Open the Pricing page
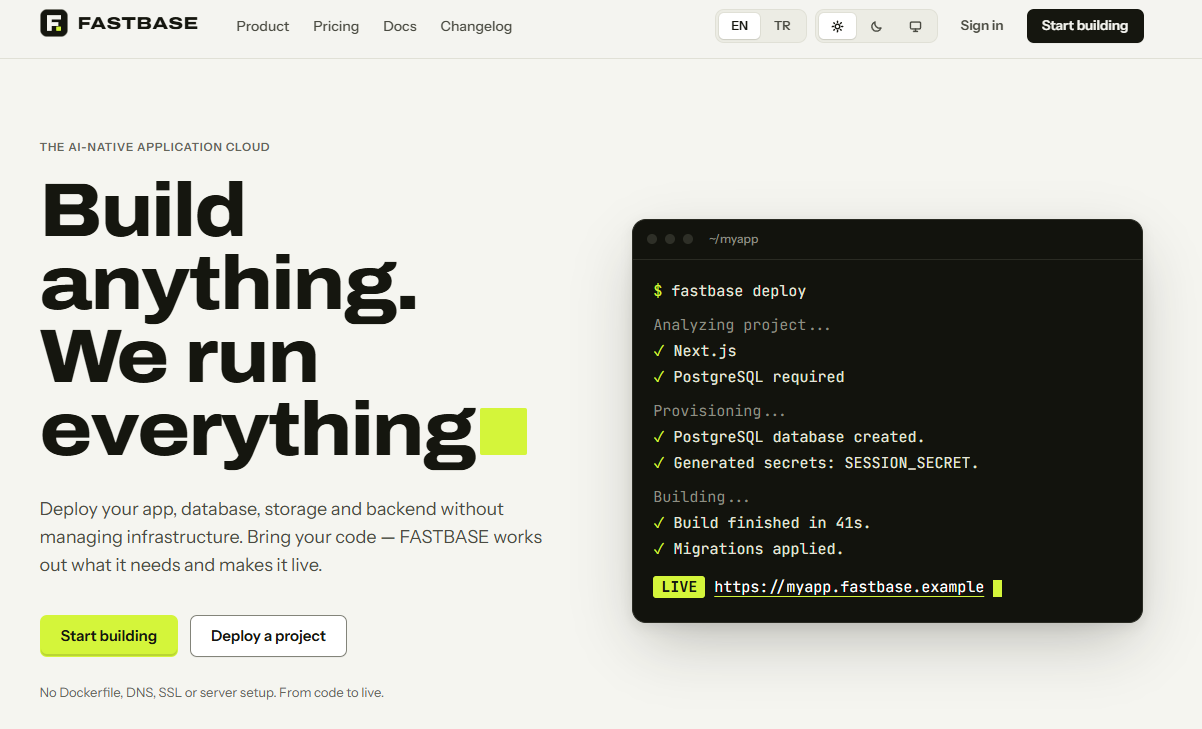This screenshot has height=729, width=1202. [x=336, y=26]
